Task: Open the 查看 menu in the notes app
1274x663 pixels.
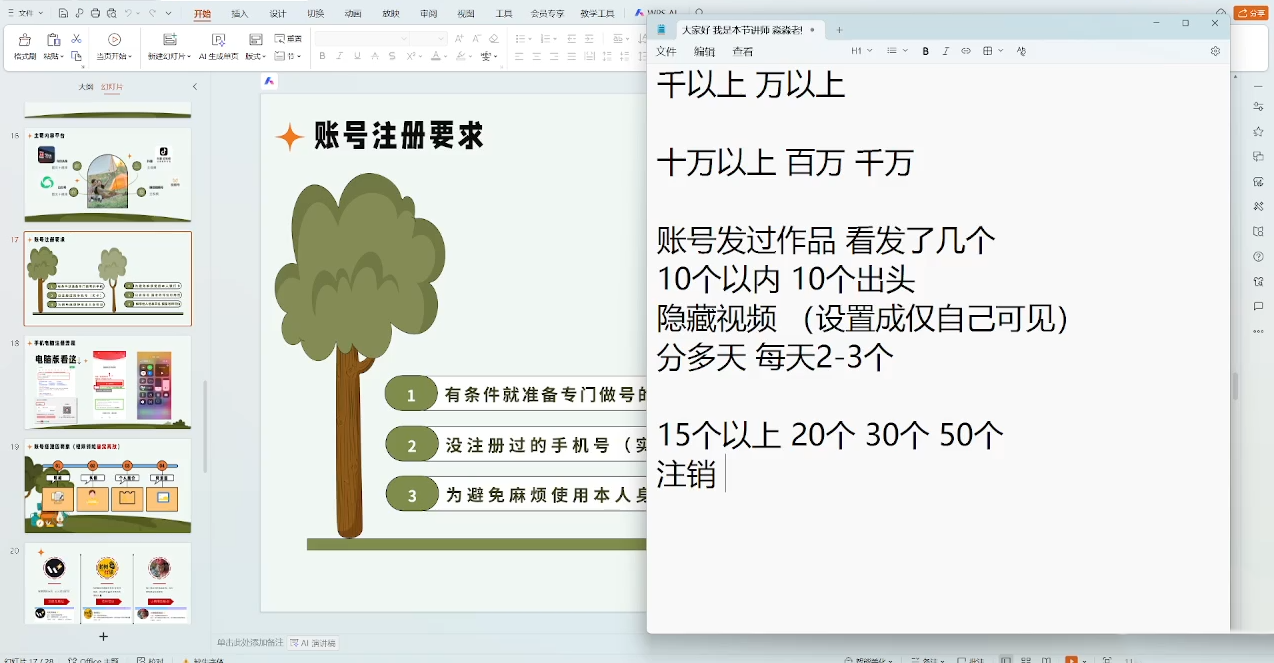Action: point(742,50)
